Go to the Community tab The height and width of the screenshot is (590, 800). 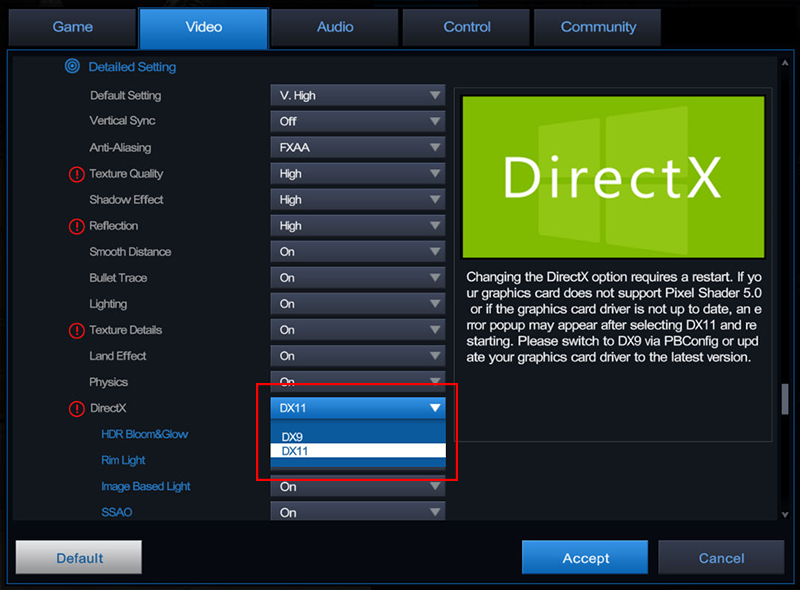click(598, 27)
